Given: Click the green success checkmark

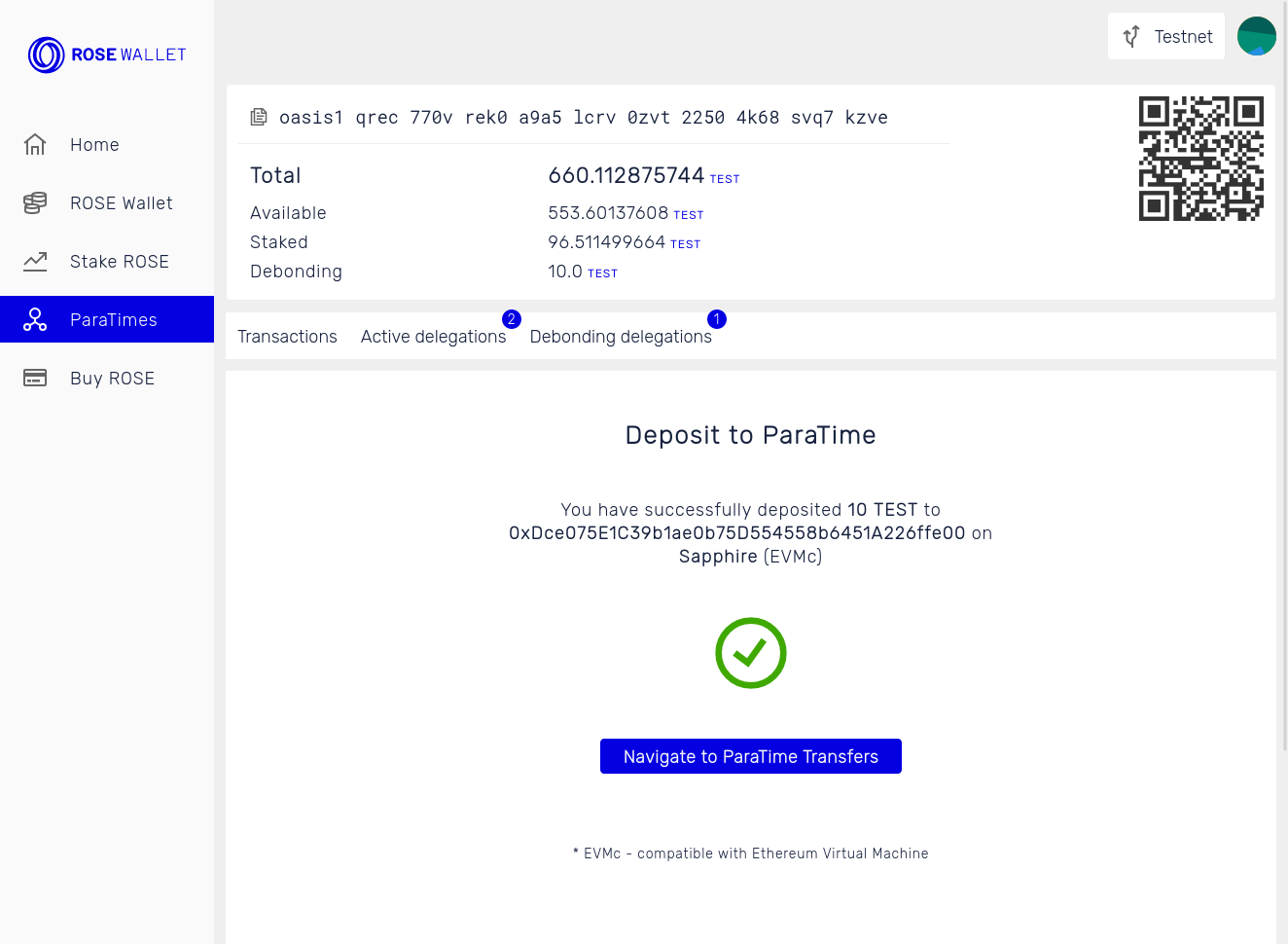Looking at the screenshot, I should [x=750, y=652].
